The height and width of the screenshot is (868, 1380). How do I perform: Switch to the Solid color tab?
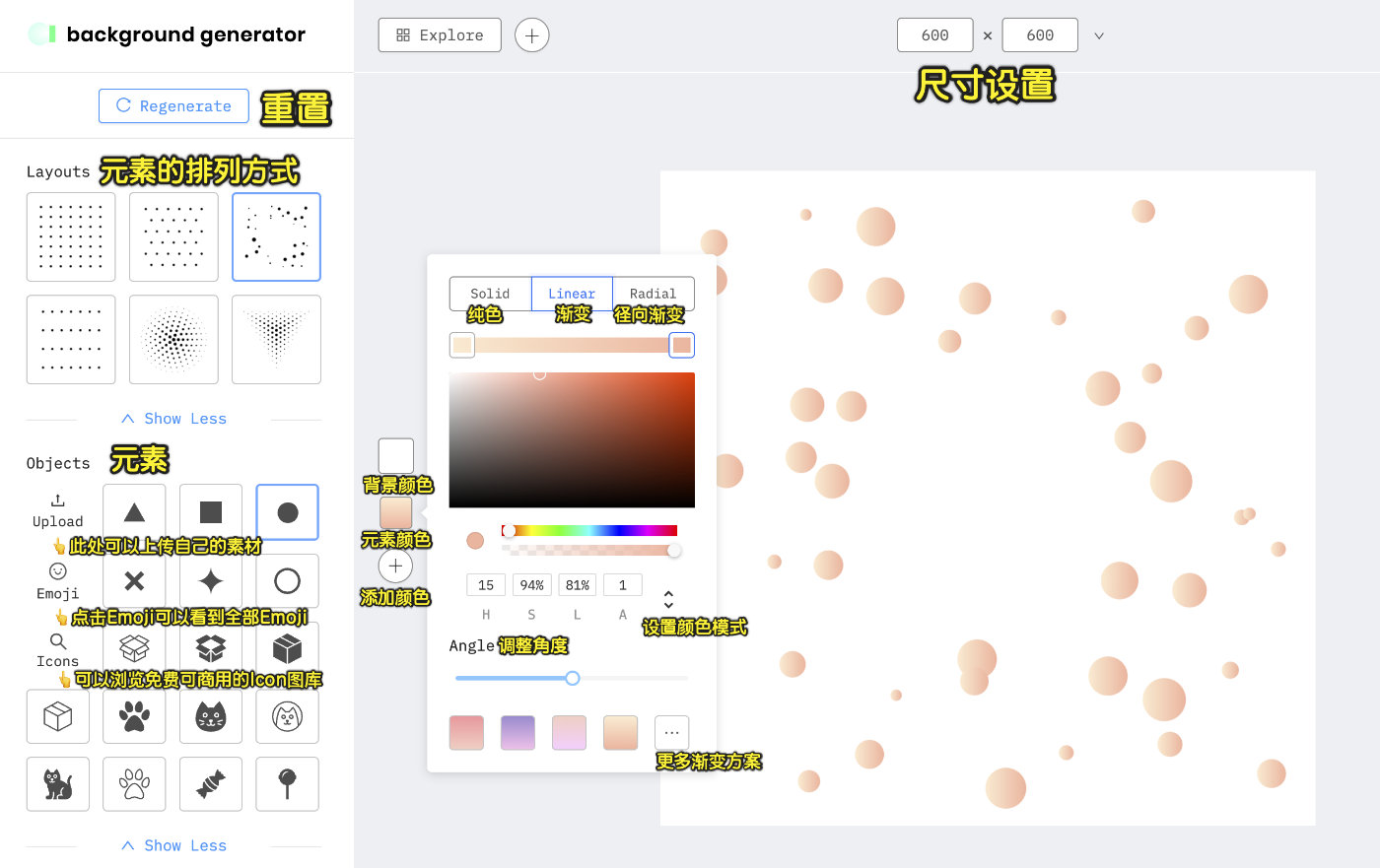click(490, 294)
